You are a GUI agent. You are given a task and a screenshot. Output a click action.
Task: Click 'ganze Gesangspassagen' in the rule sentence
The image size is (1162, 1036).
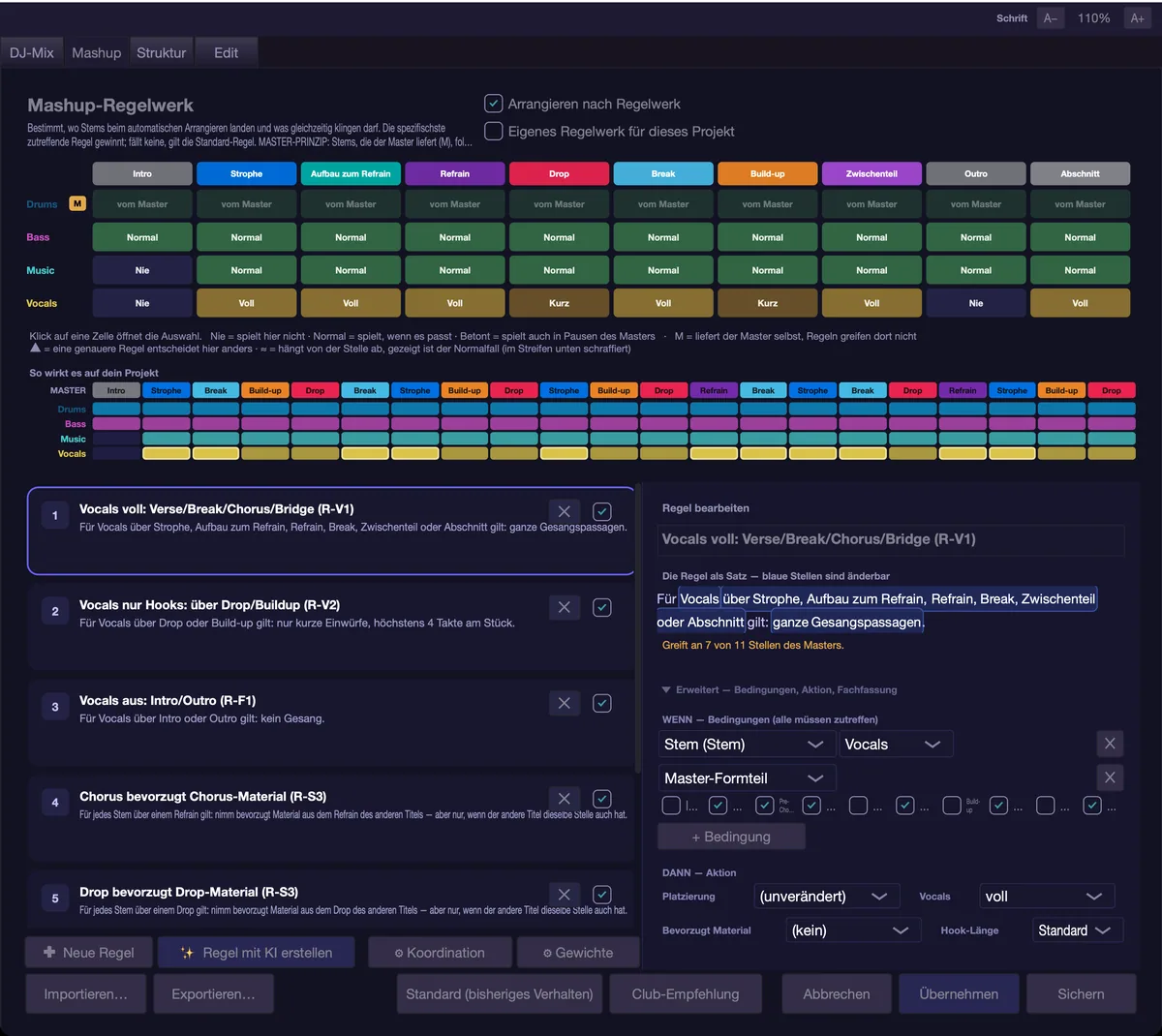tap(847, 623)
